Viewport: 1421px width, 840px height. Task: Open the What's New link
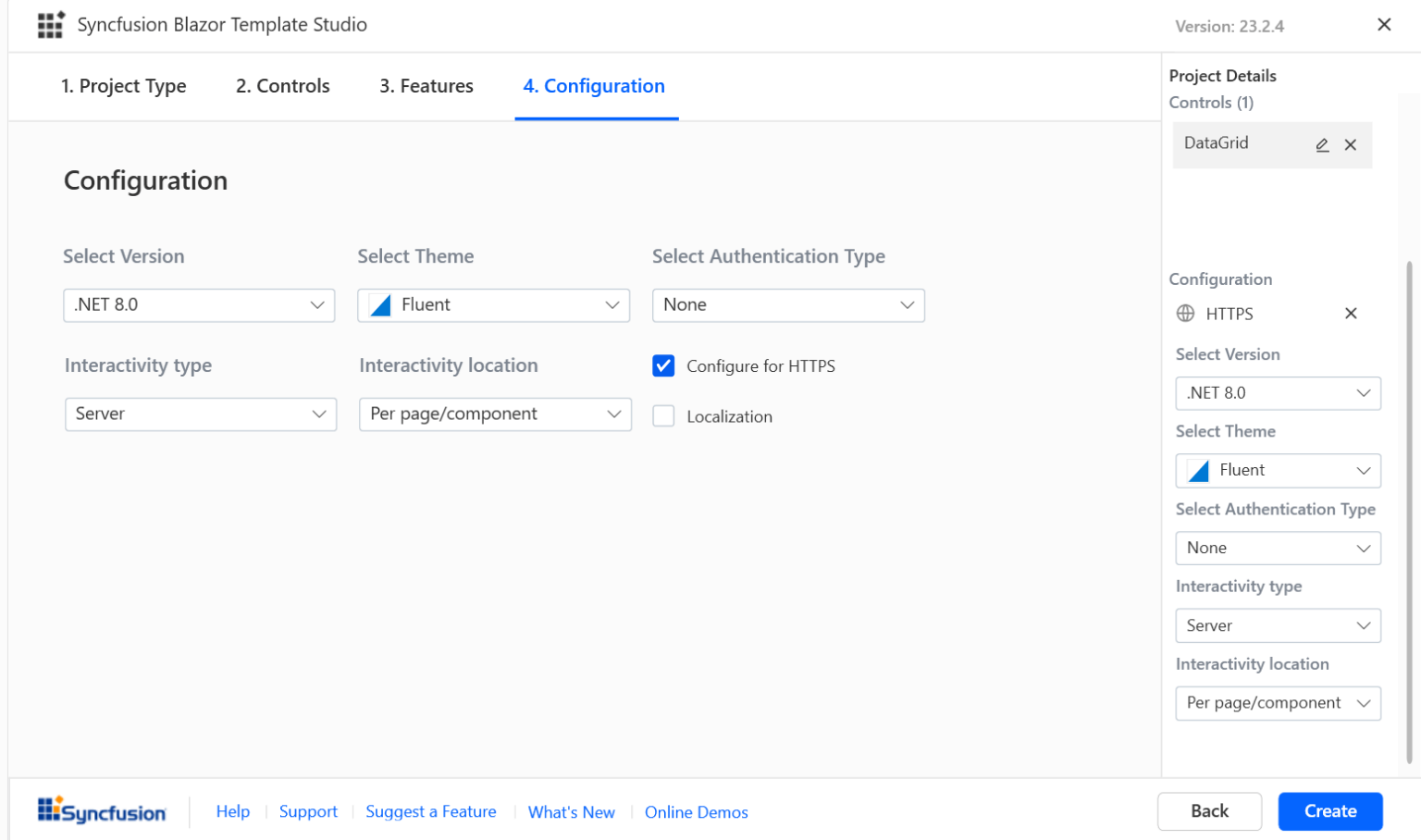click(x=571, y=812)
